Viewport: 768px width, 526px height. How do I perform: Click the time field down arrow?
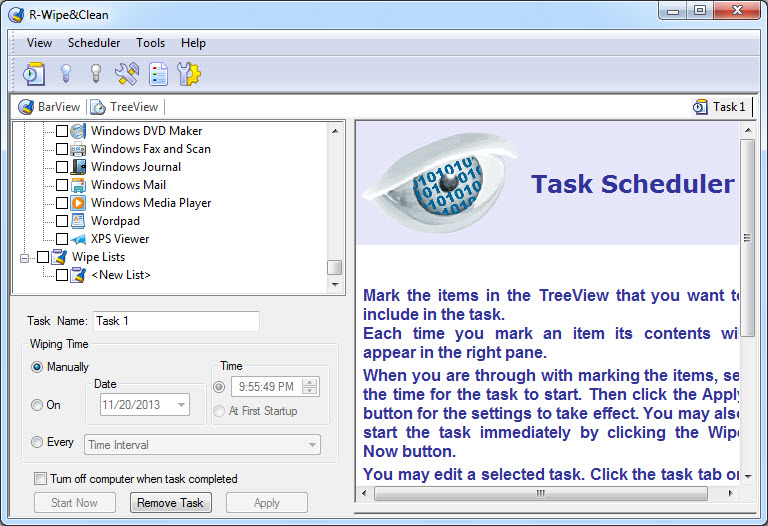pos(310,391)
